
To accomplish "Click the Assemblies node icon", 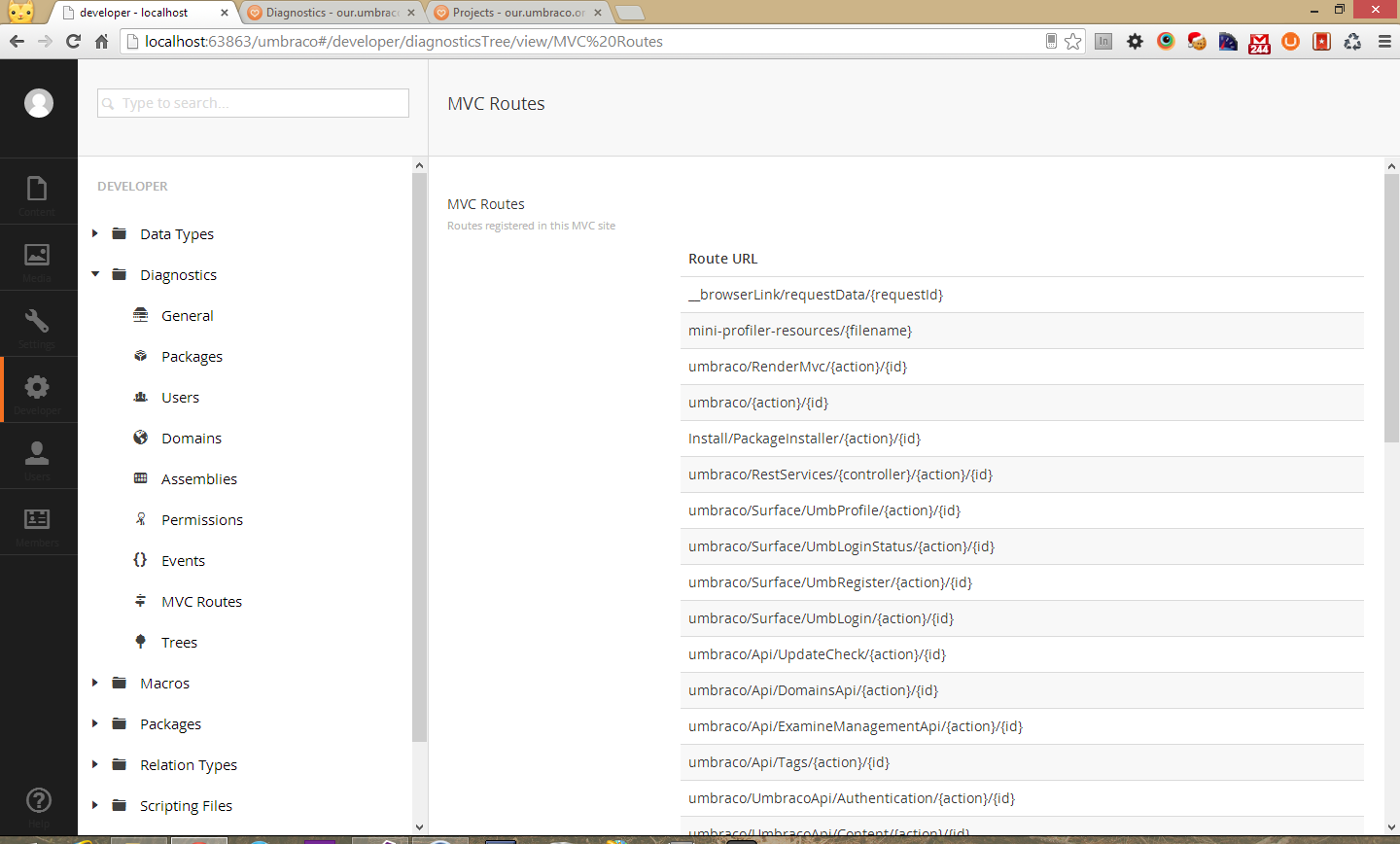I will (x=141, y=478).
